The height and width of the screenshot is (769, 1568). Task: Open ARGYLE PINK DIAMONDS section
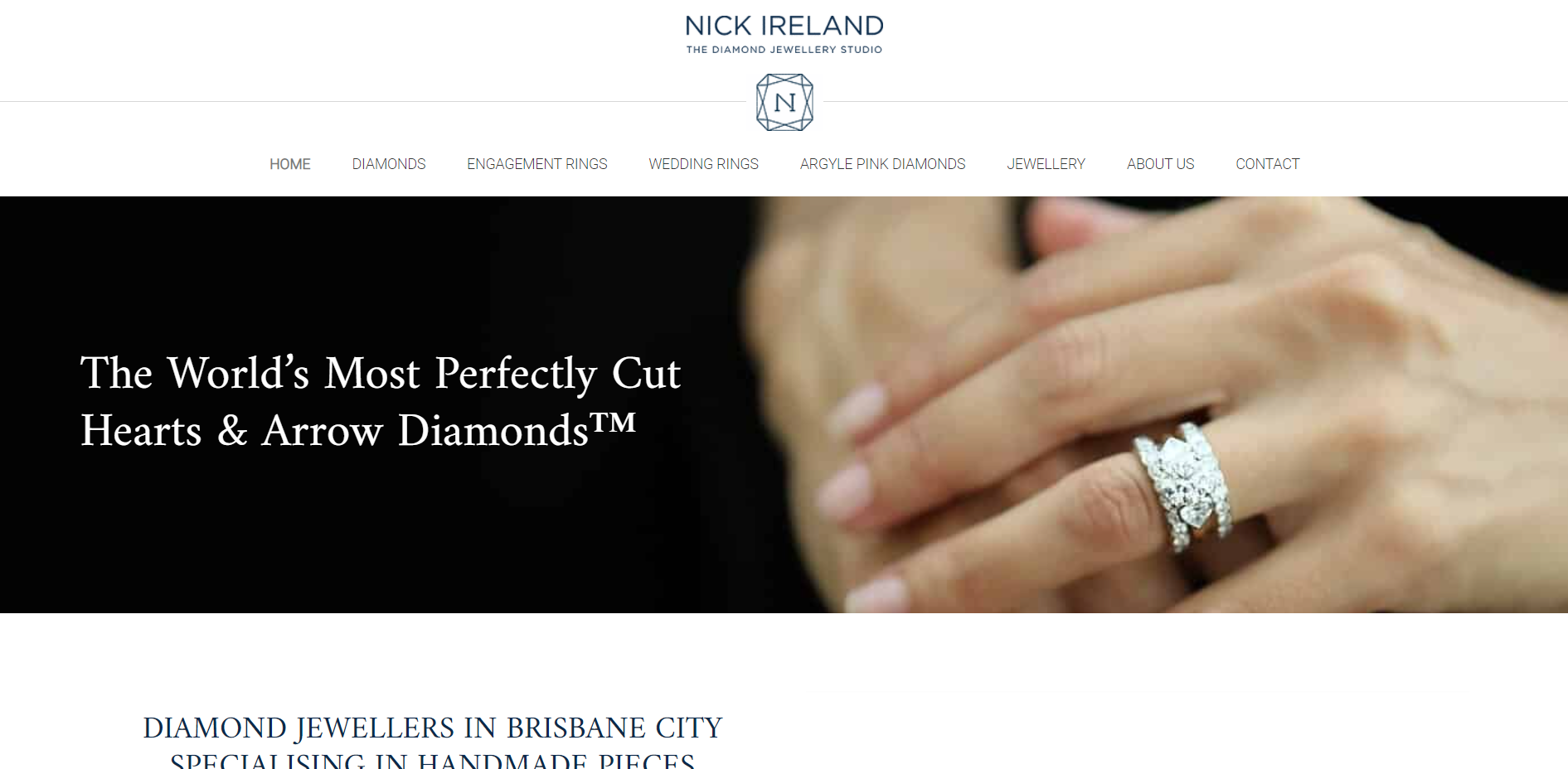pos(883,164)
